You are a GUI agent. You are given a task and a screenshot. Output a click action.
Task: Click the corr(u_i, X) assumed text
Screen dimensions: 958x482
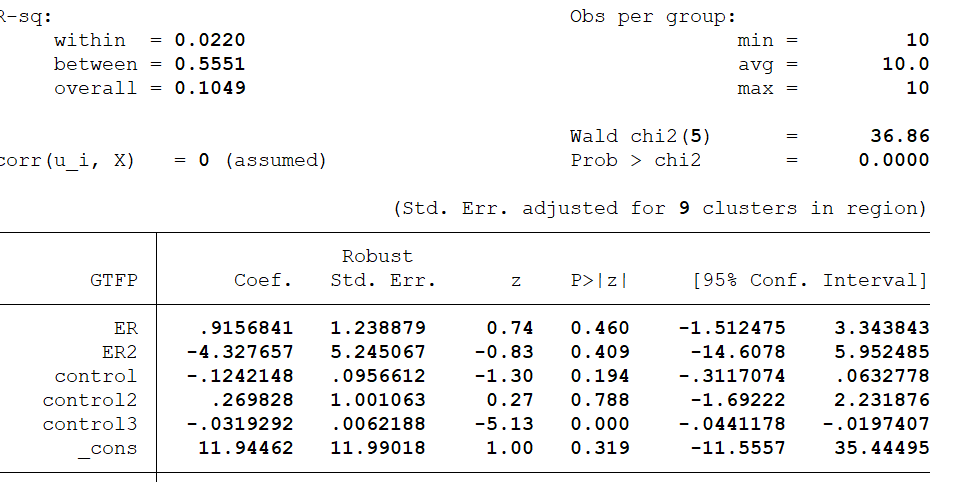pos(276,160)
